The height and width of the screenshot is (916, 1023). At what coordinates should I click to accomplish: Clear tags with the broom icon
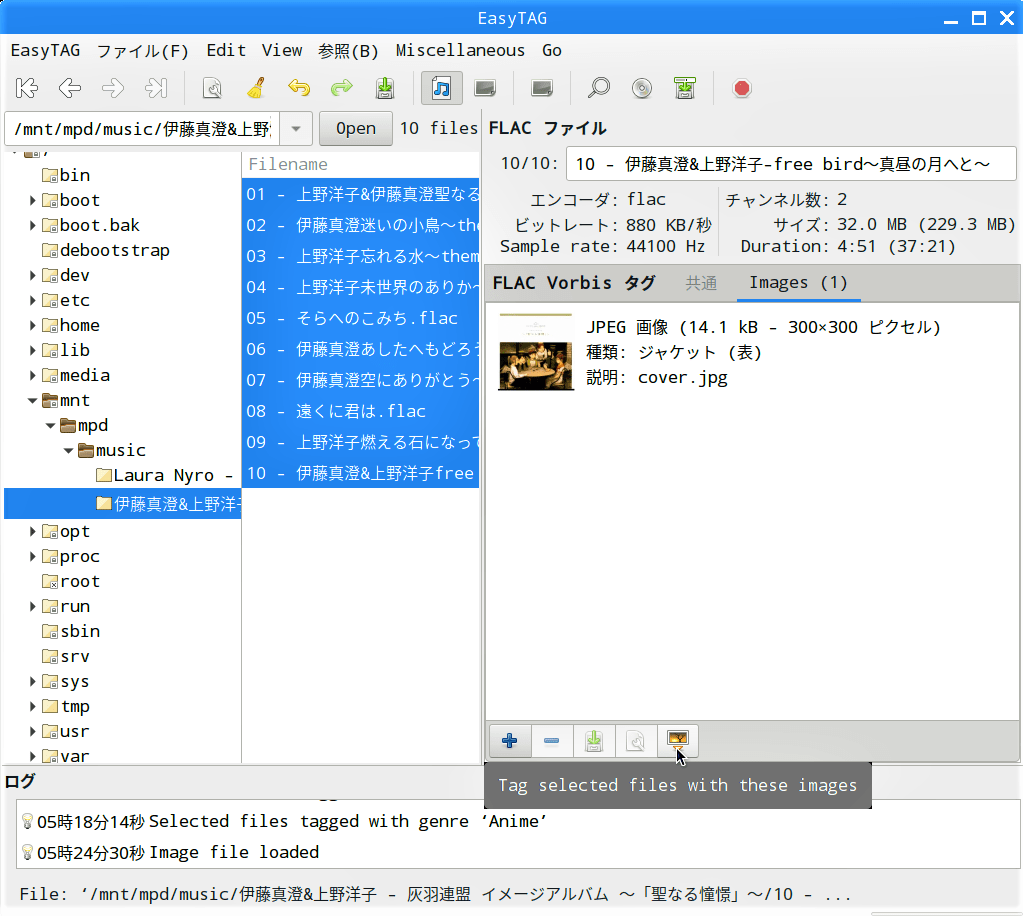click(x=256, y=88)
